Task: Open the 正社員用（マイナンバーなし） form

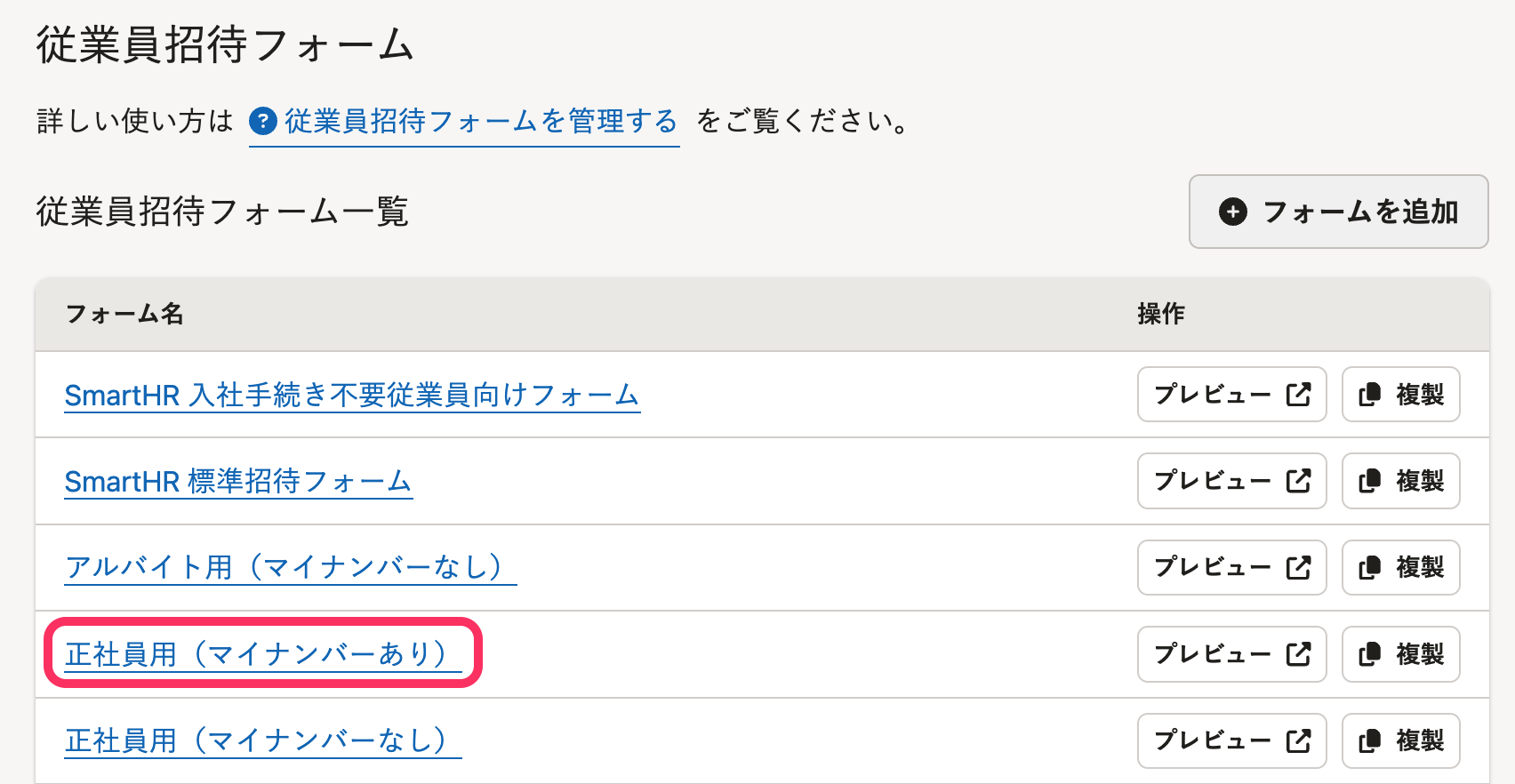Action: pyautogui.click(x=262, y=740)
